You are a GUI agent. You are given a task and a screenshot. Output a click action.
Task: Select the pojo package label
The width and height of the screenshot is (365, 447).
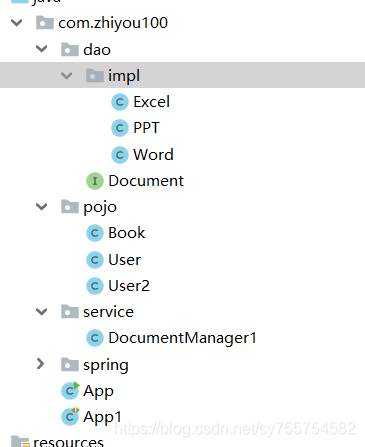[100, 208]
